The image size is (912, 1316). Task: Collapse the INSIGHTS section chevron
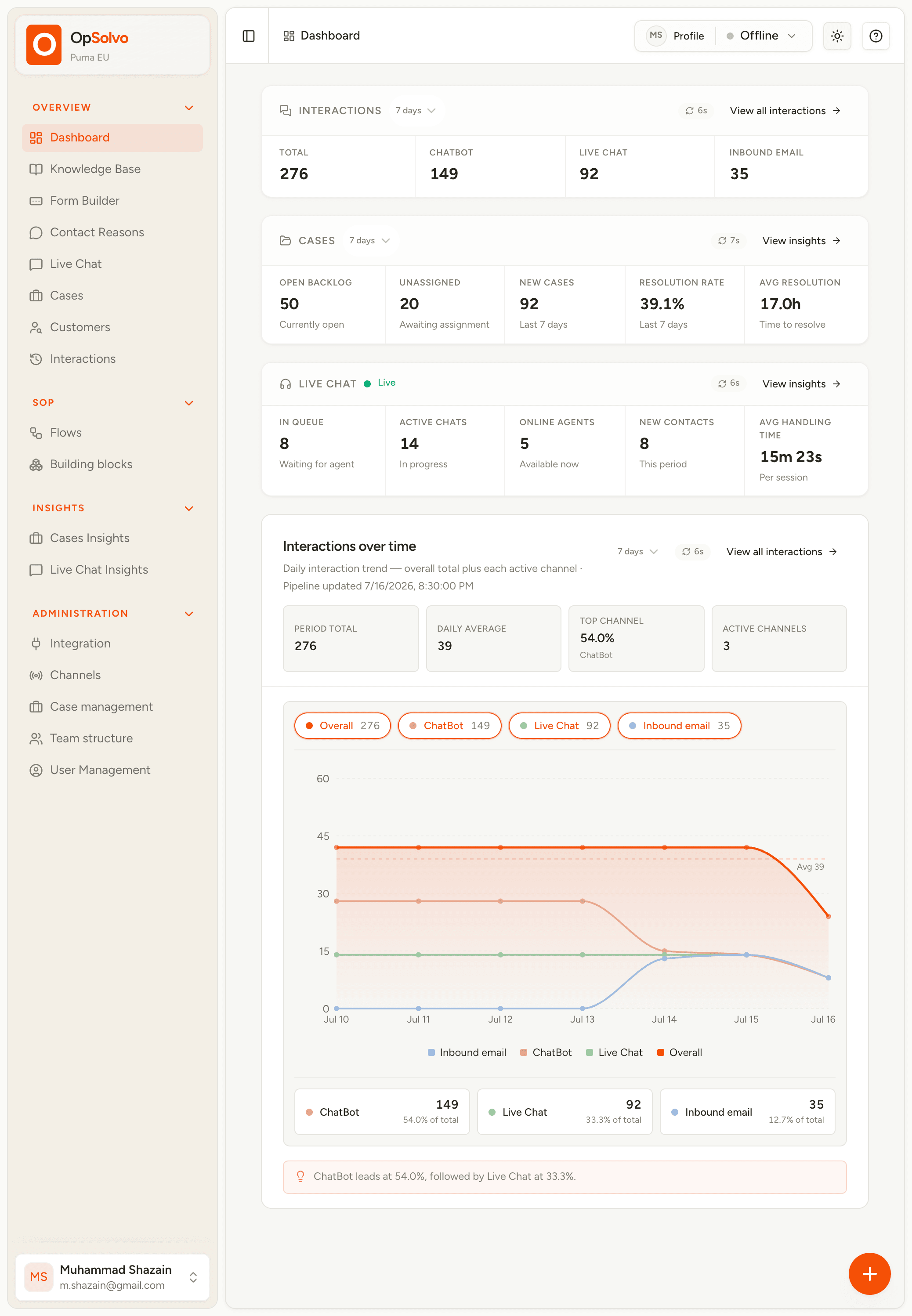(x=189, y=508)
